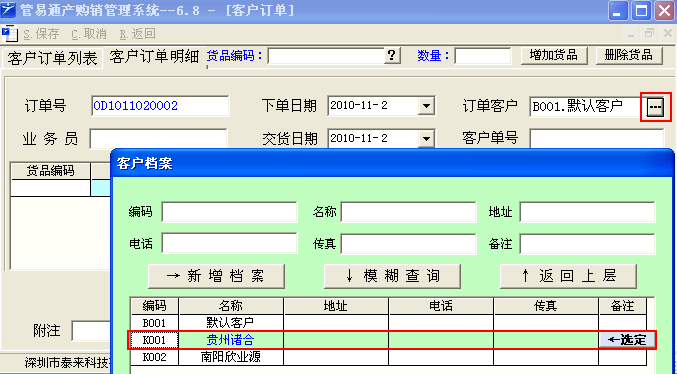Screen dimensions: 677x374
Task: Click the 客户单号 input field
Action: point(596,139)
